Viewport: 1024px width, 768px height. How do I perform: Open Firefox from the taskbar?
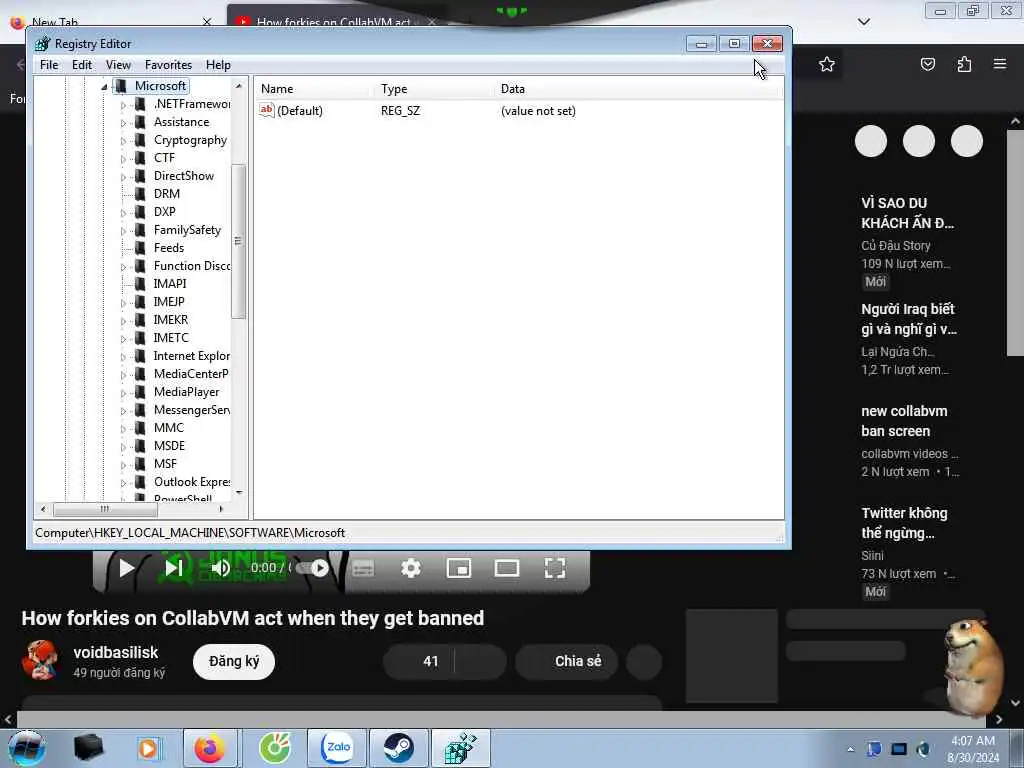click(x=210, y=748)
